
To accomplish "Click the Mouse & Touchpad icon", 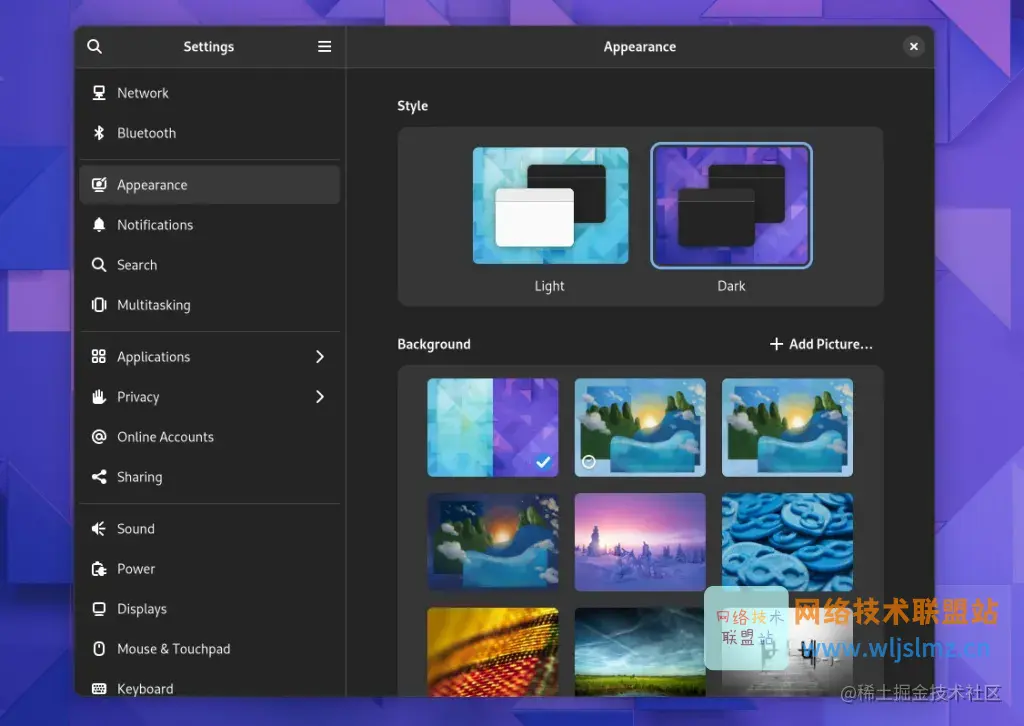I will 99,648.
